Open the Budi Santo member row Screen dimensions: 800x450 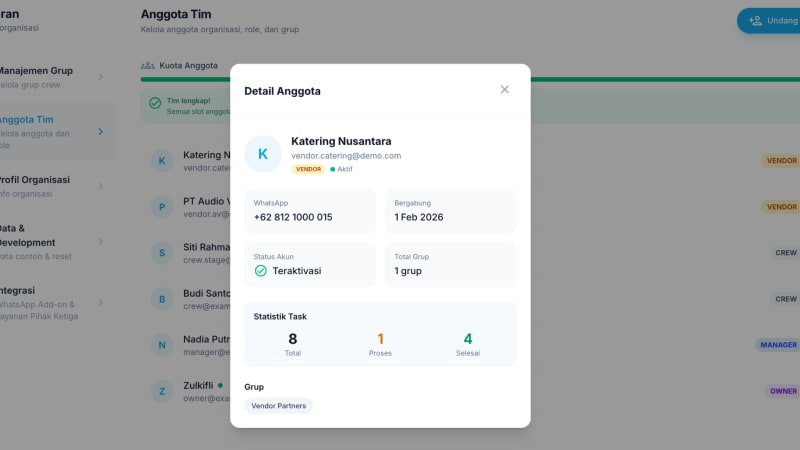[x=470, y=299]
